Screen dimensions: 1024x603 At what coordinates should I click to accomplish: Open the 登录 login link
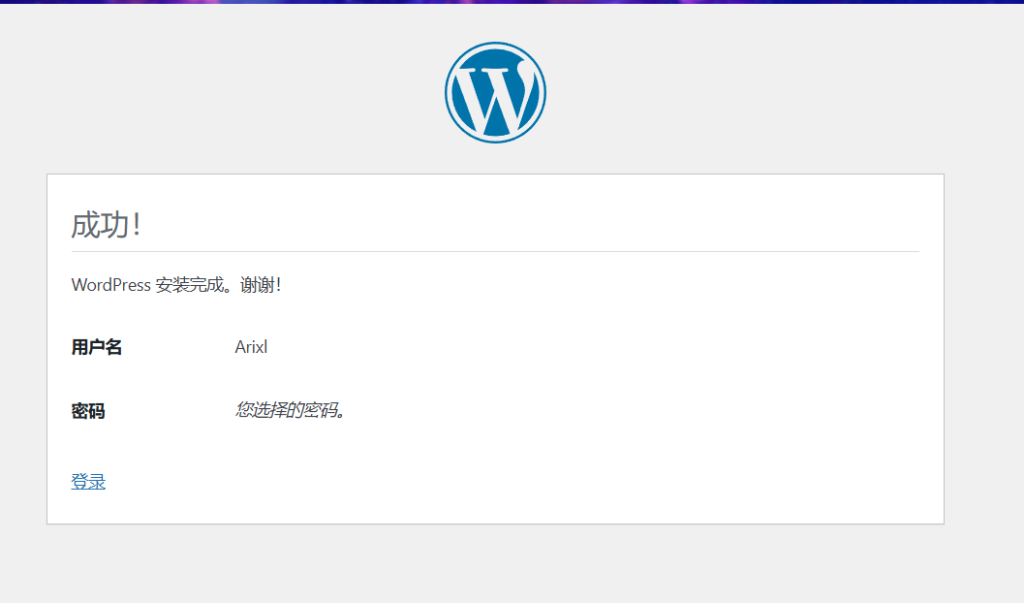point(88,481)
